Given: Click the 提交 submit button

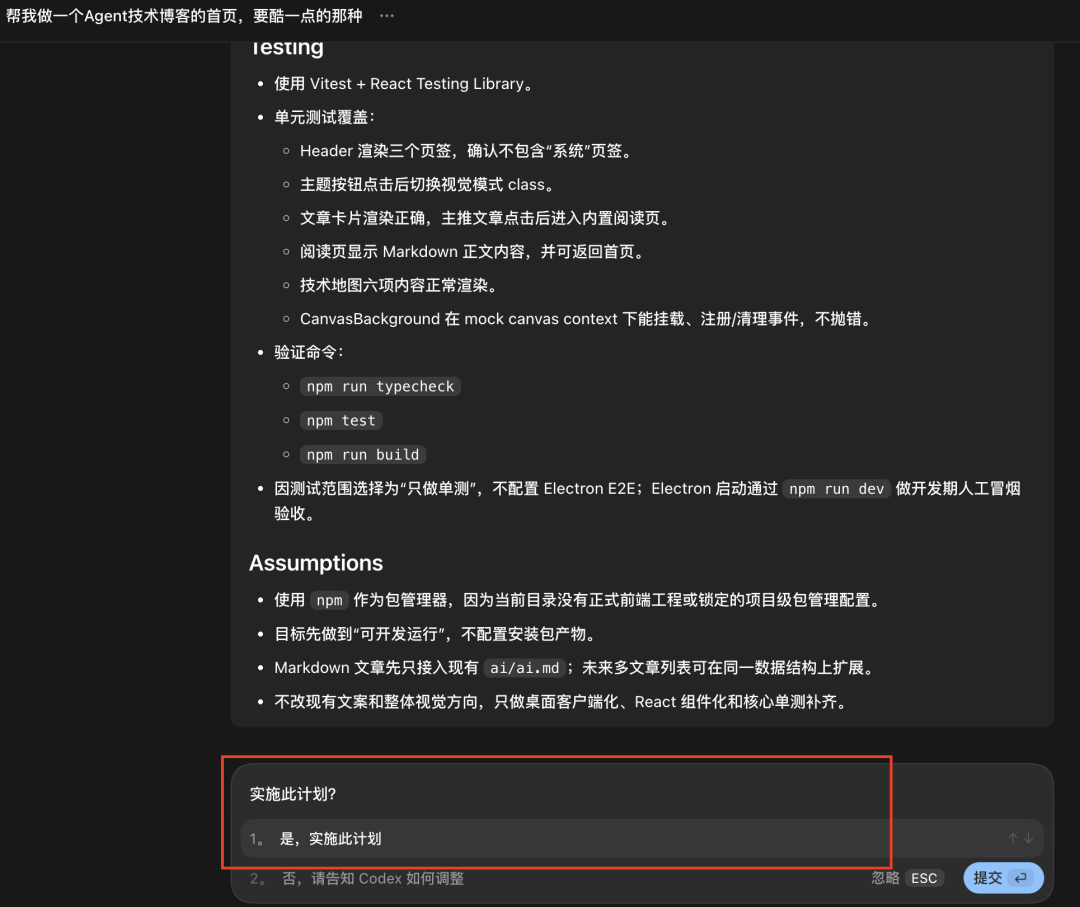Looking at the screenshot, I should point(1003,878).
